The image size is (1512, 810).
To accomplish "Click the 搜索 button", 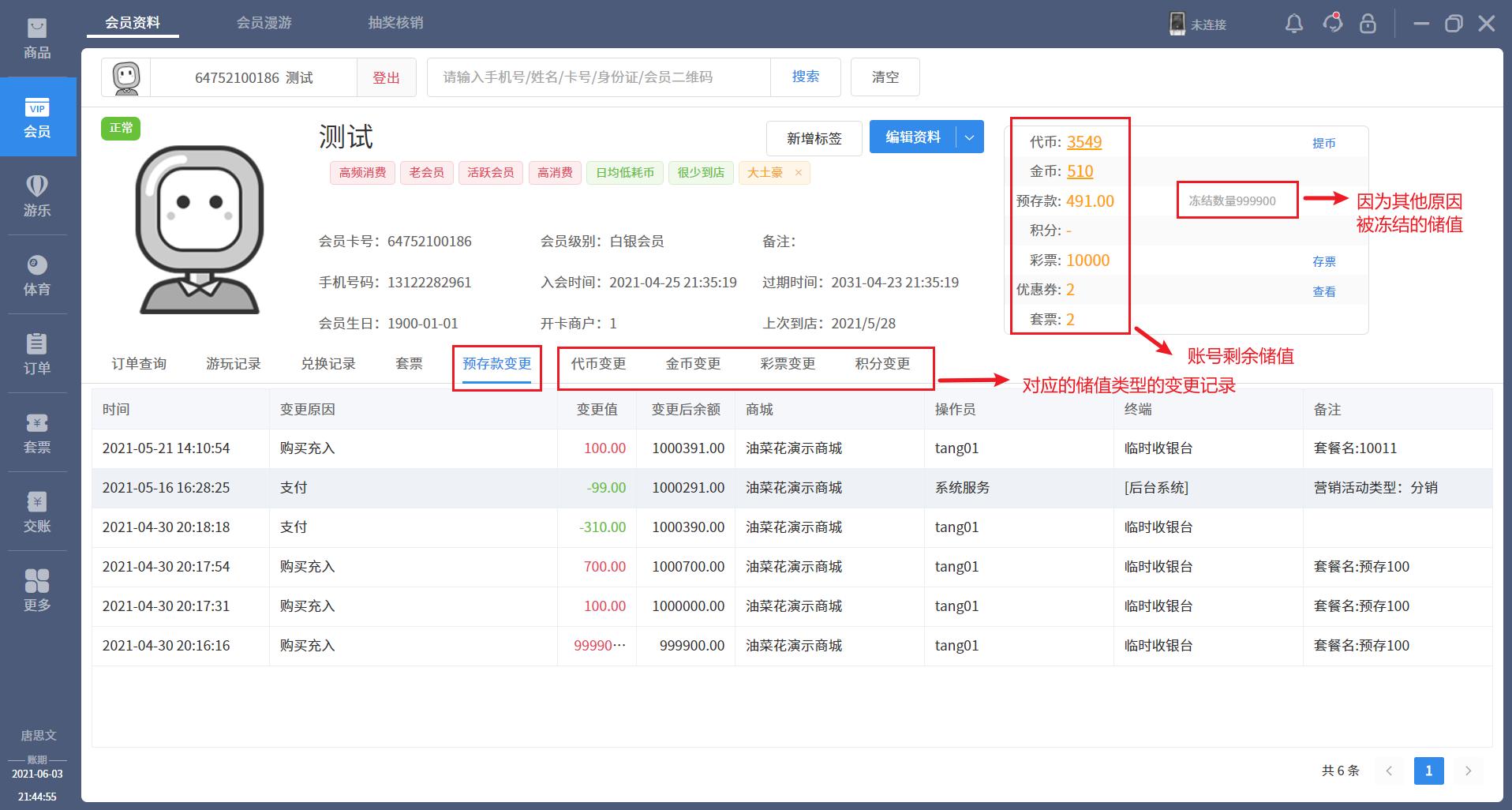I will [x=806, y=77].
